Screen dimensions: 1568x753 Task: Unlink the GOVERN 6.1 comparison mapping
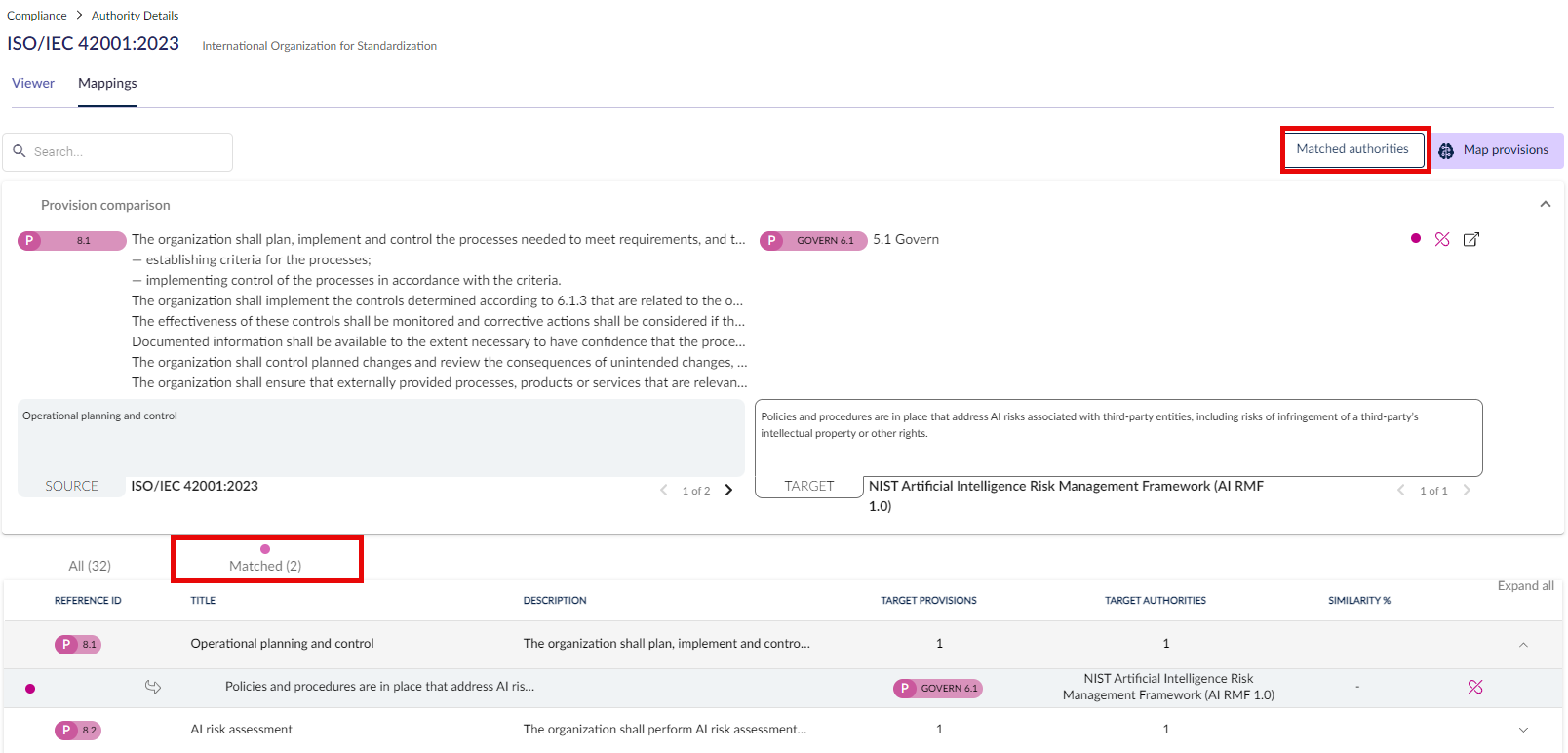1442,239
